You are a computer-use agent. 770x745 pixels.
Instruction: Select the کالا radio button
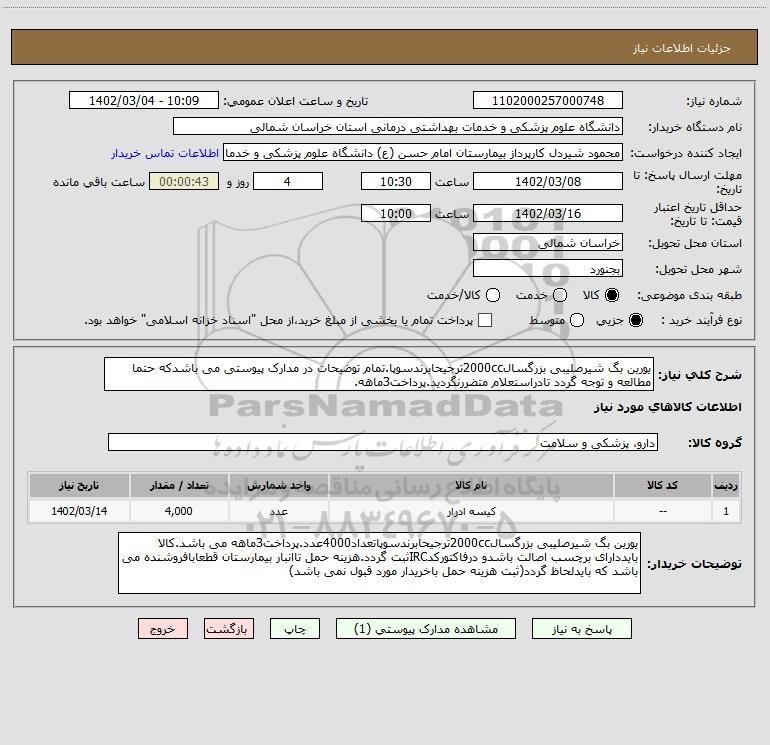[x=612, y=295]
